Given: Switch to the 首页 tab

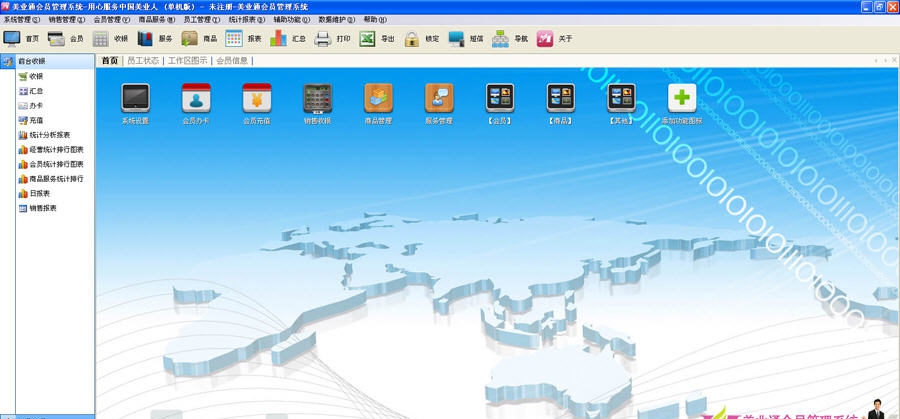Looking at the screenshot, I should [x=110, y=60].
